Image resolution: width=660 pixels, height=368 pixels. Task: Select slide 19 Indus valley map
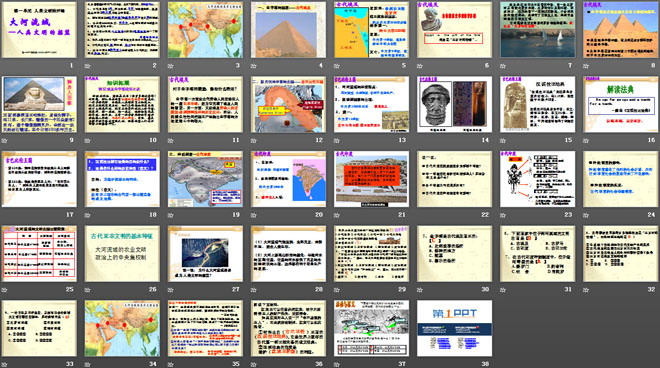tap(205, 179)
